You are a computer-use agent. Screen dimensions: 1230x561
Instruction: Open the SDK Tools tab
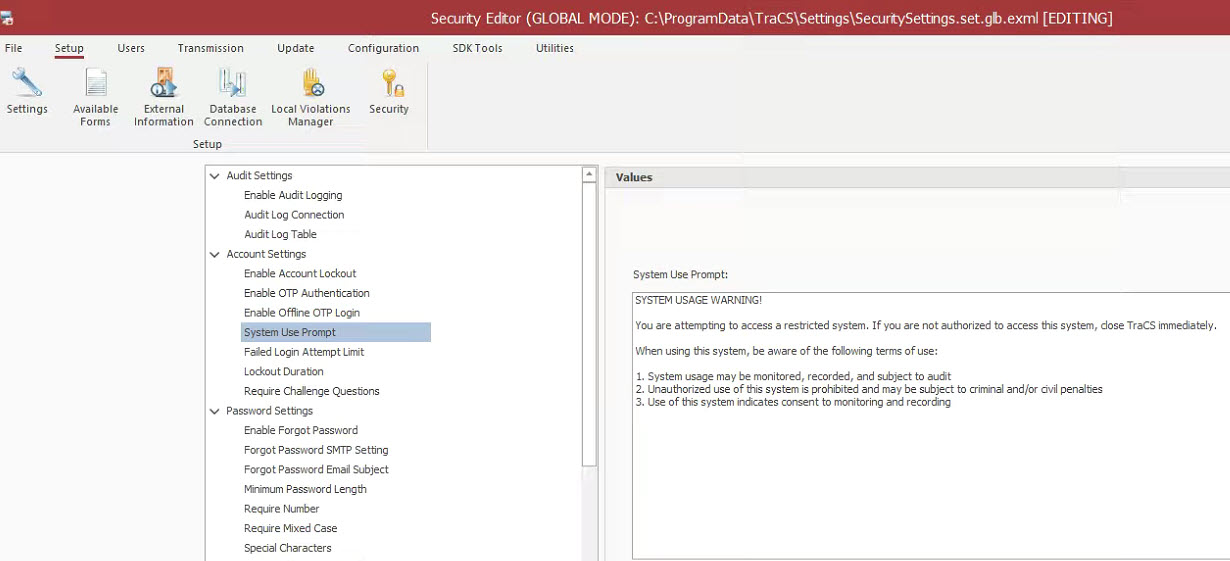click(x=477, y=48)
